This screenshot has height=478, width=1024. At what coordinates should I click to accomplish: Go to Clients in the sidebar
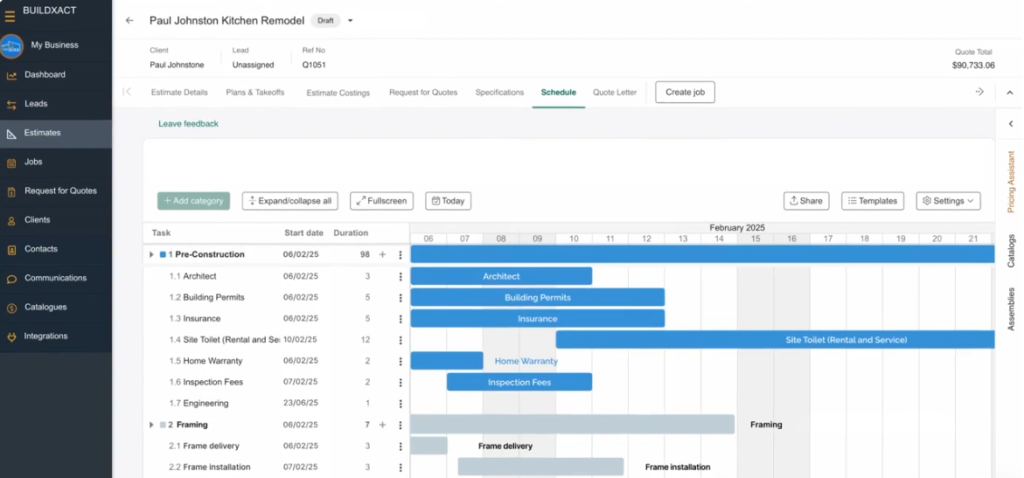(56, 220)
